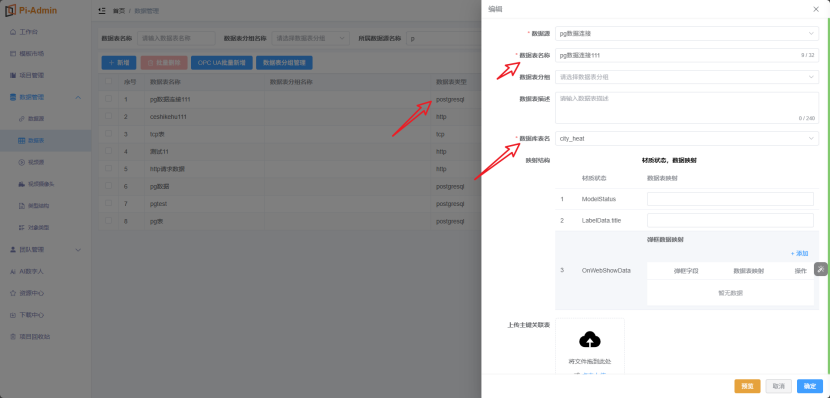Screen dimensions: 830x398
Task: Open 模板市场 icon in sidebar
Action: pos(13,53)
